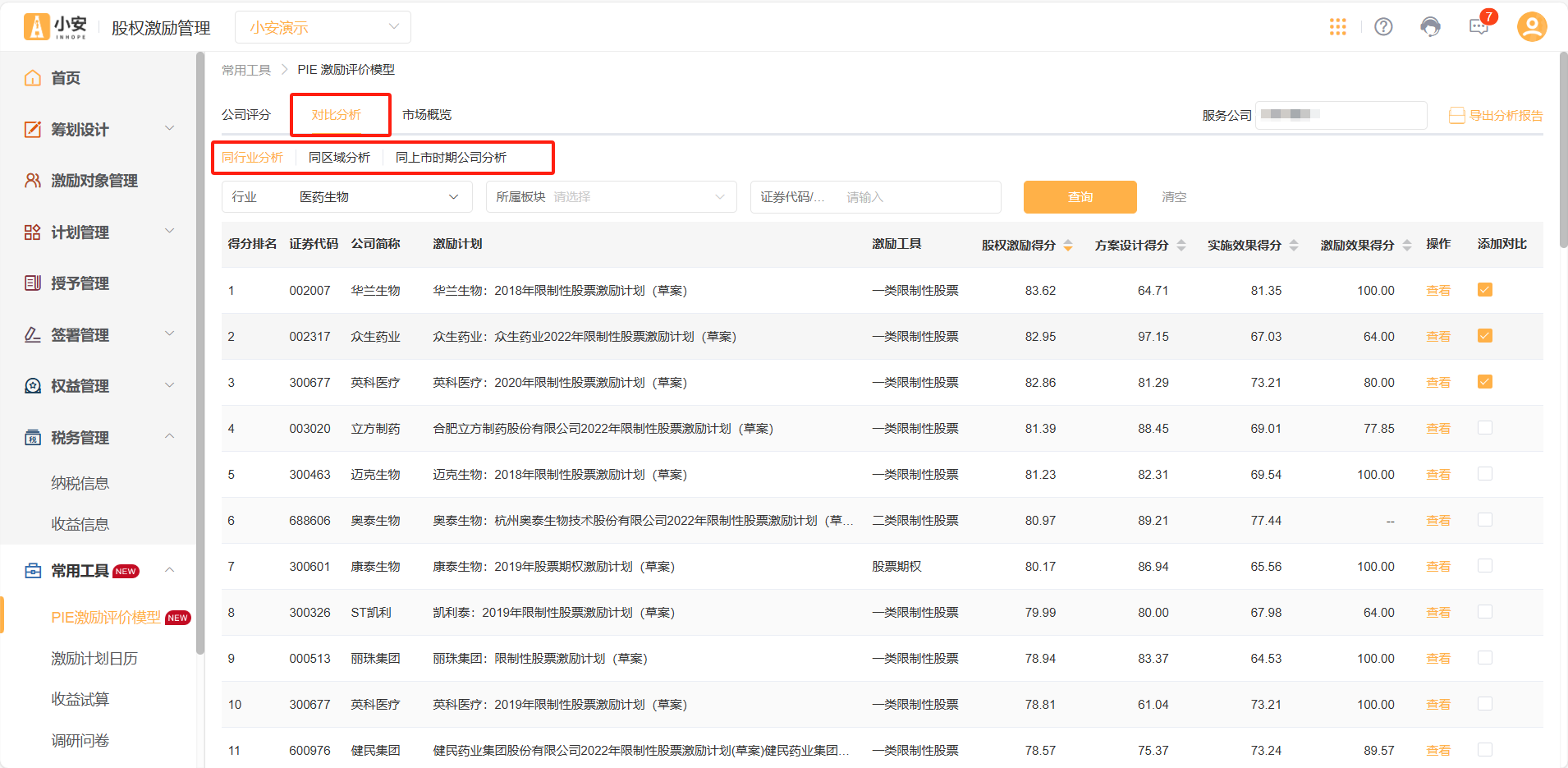1568x768 pixels.
Task: Open the 小安演示 company dropdown
Action: coord(323,27)
